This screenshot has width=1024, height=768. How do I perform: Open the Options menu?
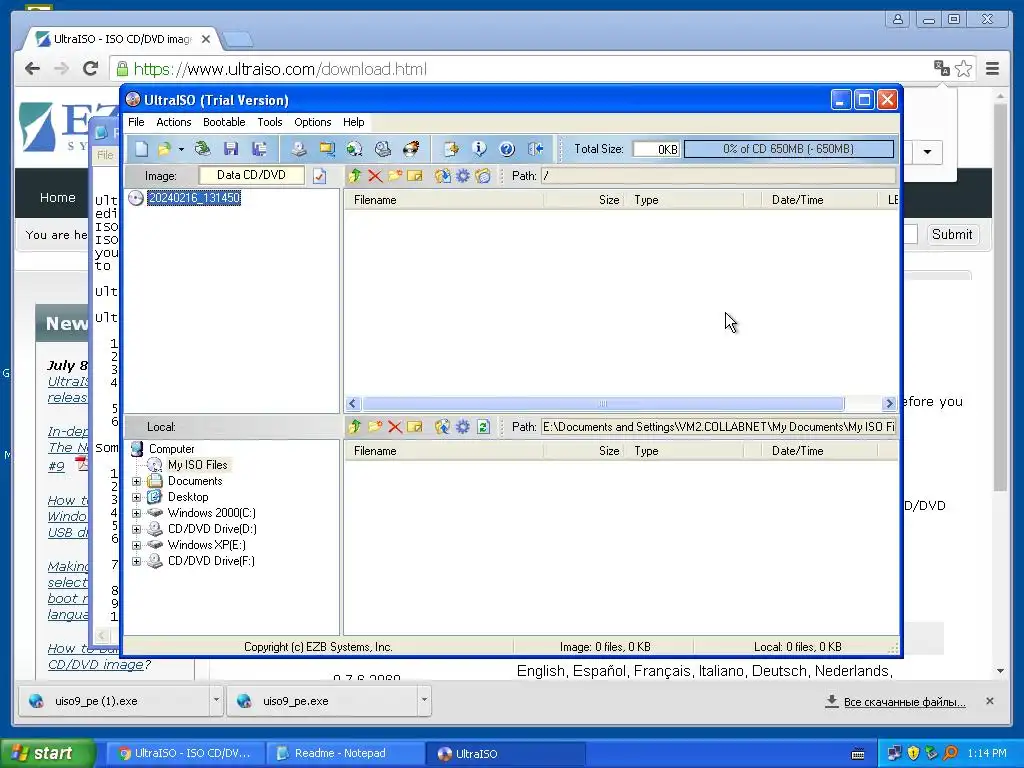click(313, 122)
